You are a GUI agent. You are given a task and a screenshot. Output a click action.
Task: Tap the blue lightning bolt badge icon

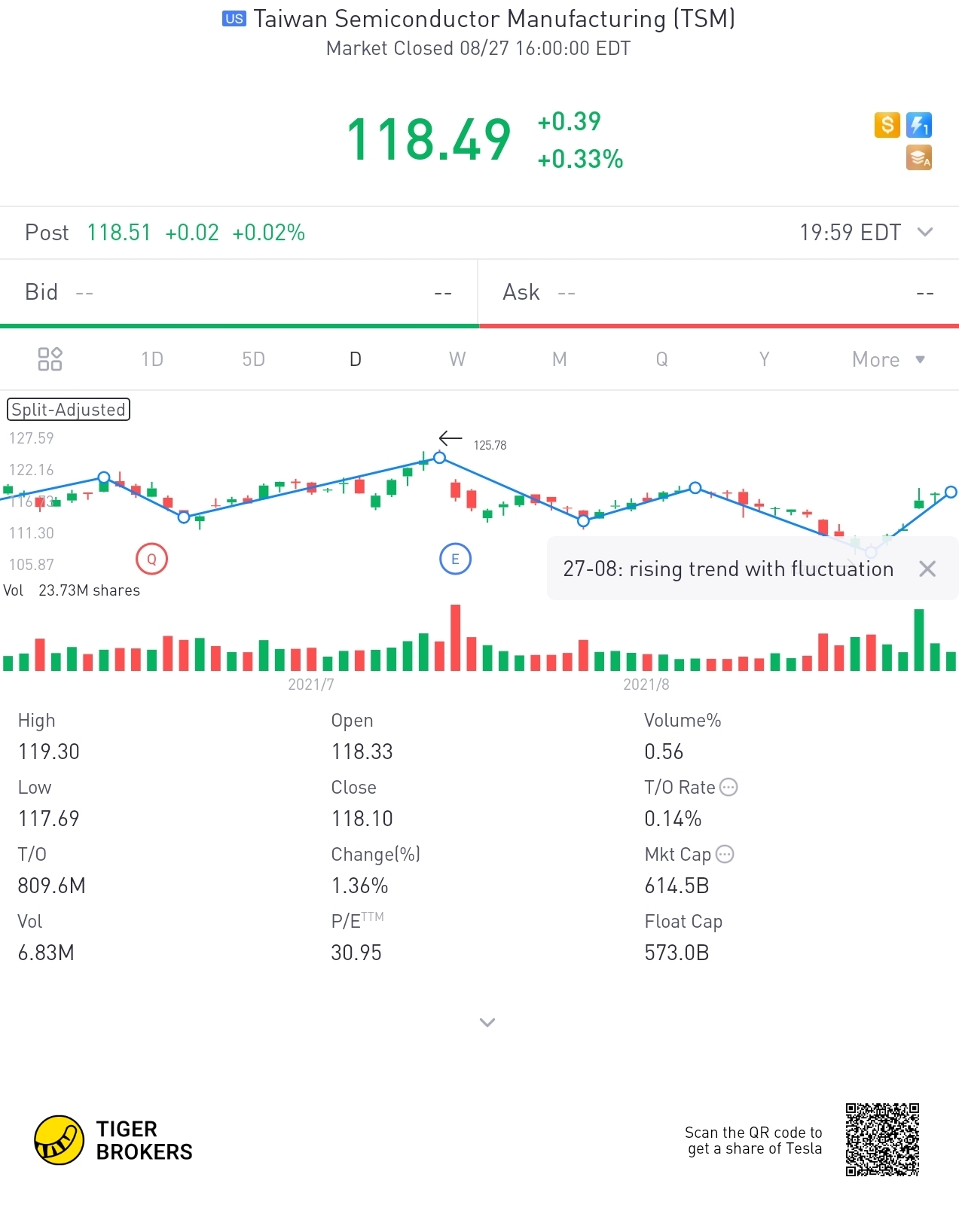pos(919,125)
